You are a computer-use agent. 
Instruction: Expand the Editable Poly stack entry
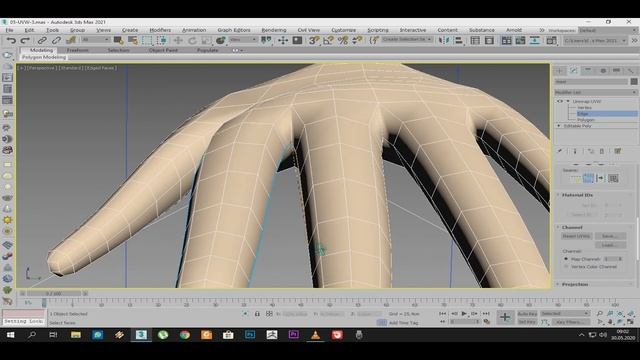click(x=559, y=126)
